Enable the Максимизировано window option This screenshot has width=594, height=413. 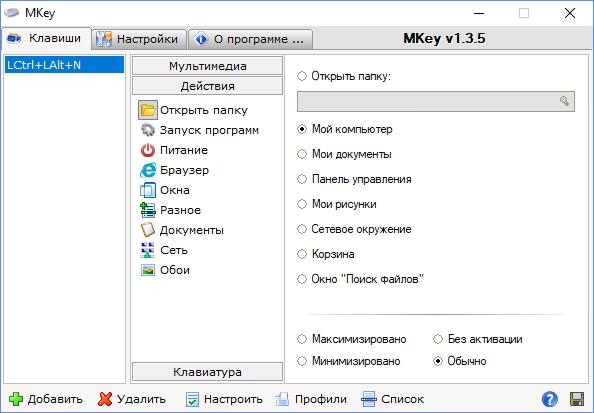(x=302, y=339)
